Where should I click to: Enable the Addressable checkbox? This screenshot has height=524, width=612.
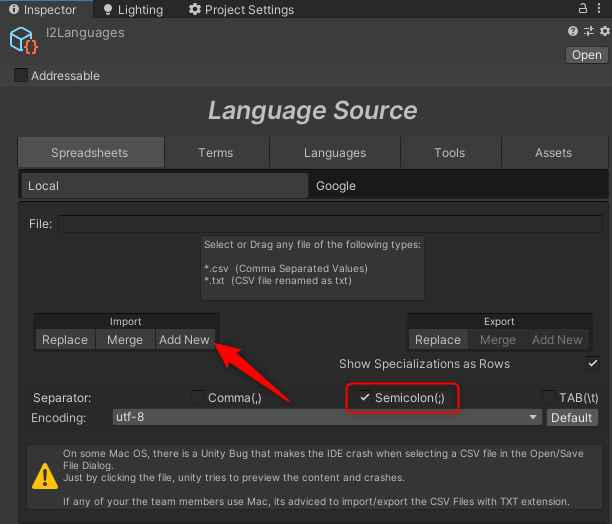click(x=21, y=75)
